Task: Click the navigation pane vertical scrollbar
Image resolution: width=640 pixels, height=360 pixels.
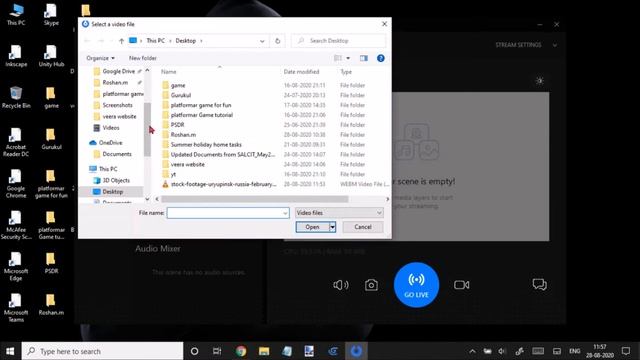Action: 147,129
